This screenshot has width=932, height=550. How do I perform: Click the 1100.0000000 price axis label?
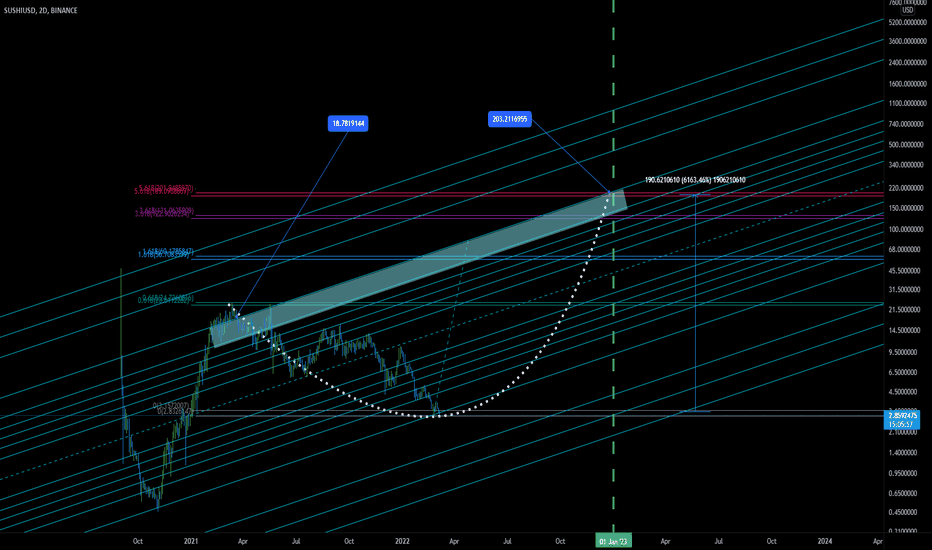[x=908, y=103]
